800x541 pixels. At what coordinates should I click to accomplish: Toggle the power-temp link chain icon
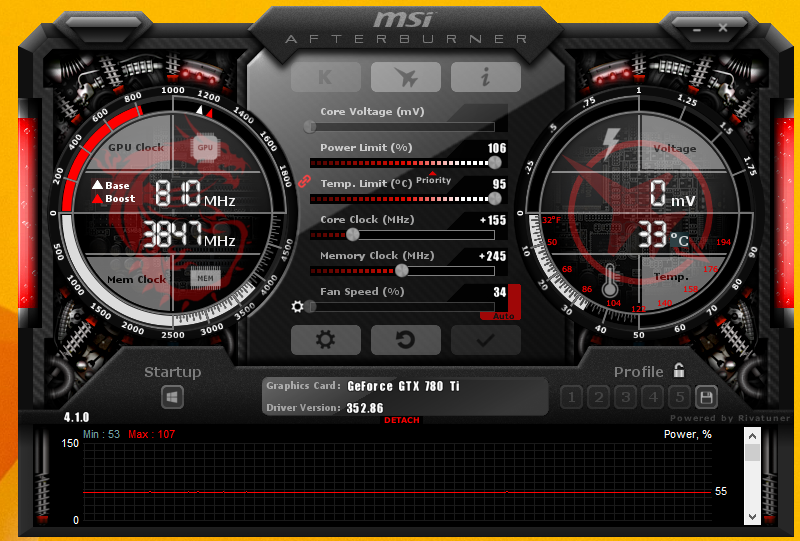305,181
